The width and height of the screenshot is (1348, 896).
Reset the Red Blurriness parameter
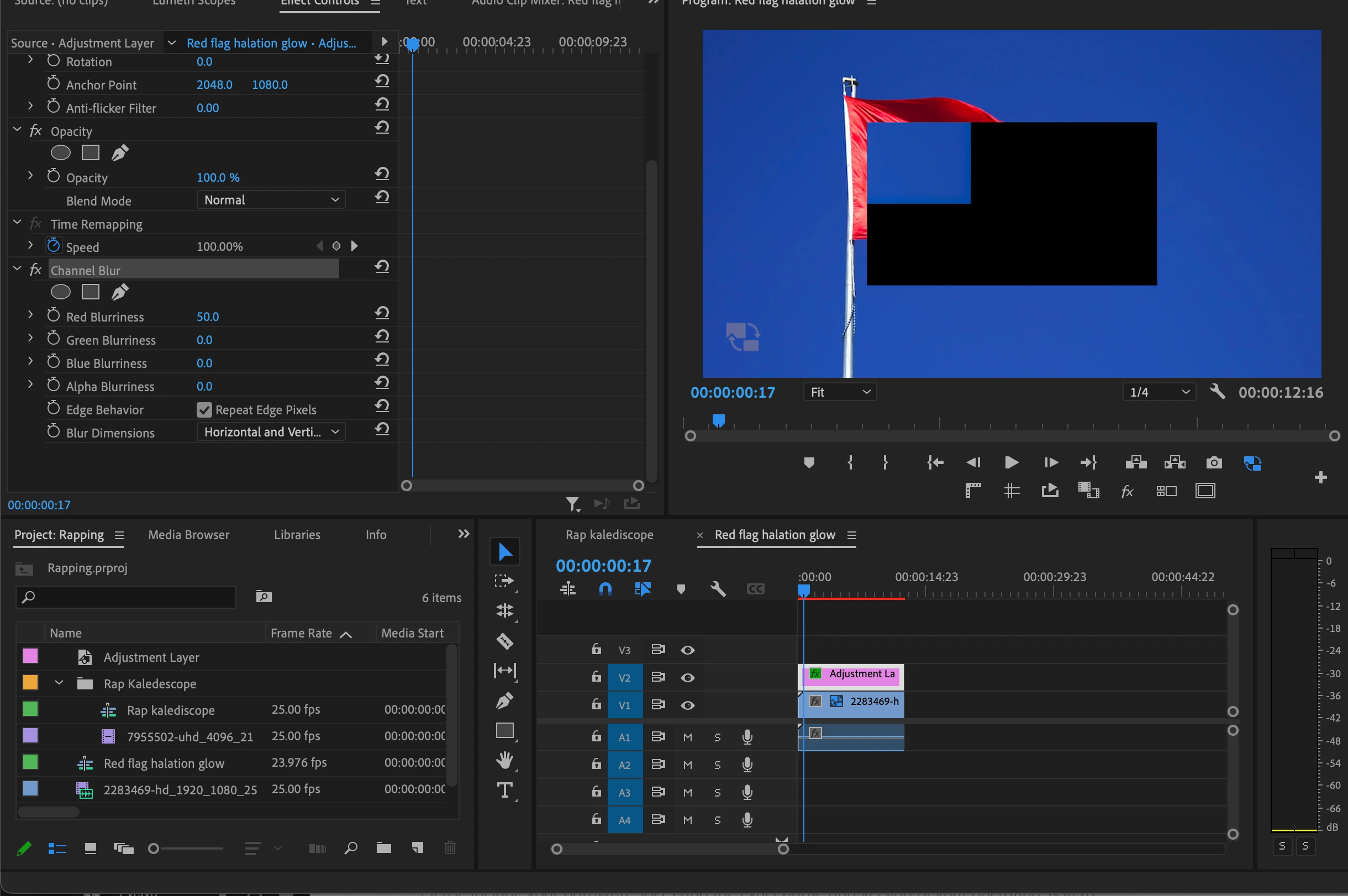(382, 313)
